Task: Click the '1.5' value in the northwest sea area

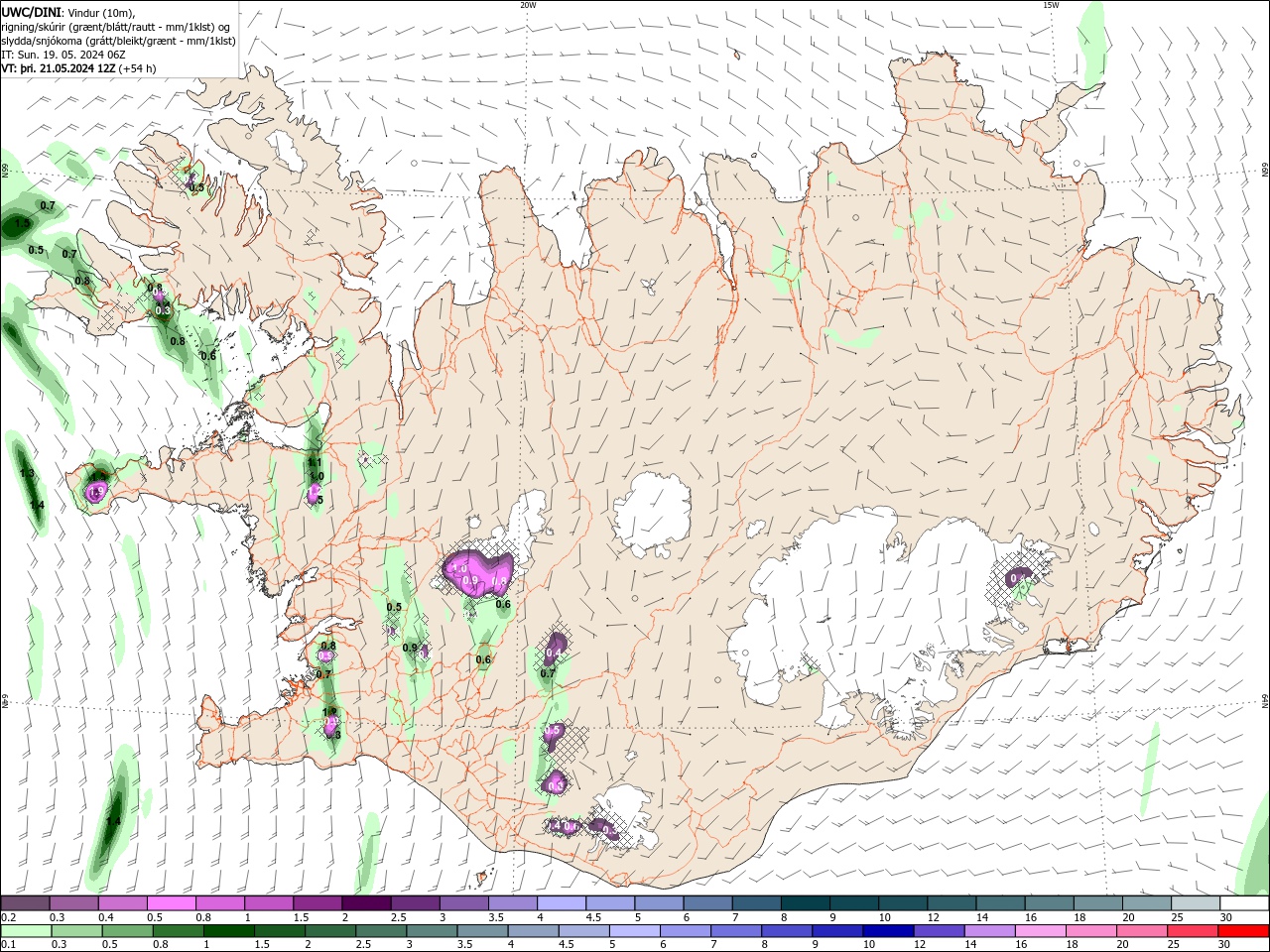Action: click(x=22, y=224)
